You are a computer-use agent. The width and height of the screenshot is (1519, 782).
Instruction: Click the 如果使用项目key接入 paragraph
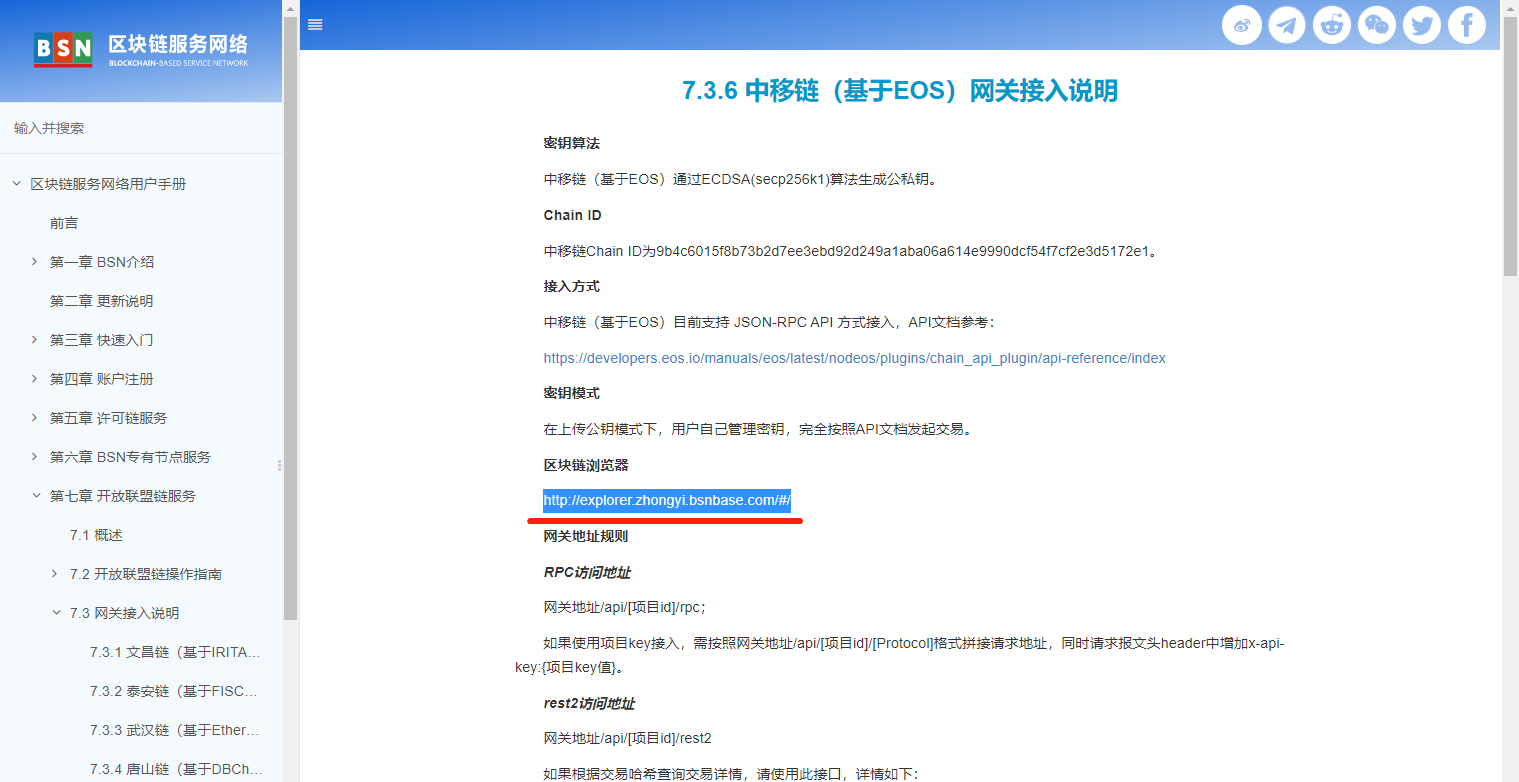(900, 655)
